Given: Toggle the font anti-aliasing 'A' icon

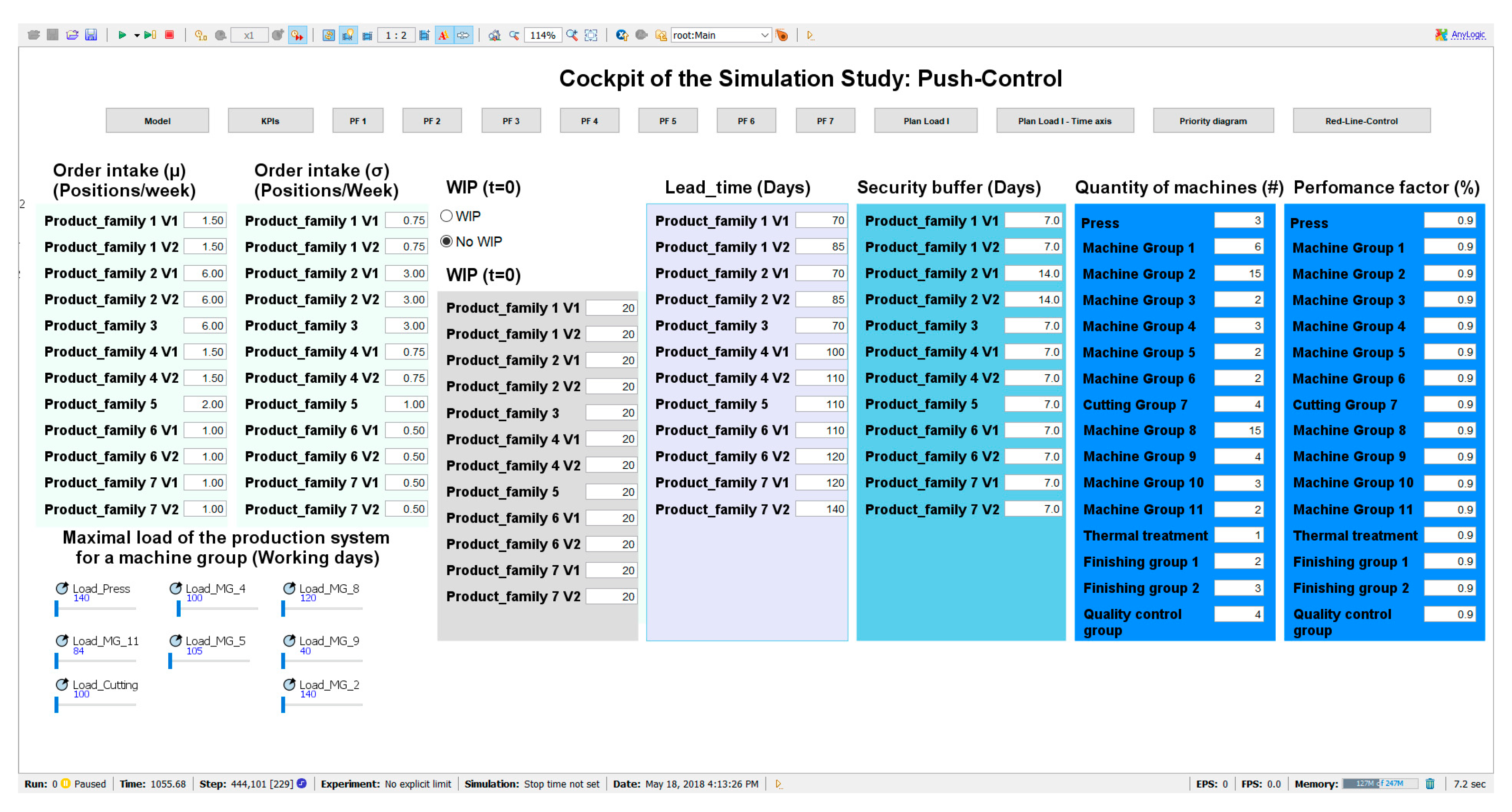Looking at the screenshot, I should pos(444,35).
